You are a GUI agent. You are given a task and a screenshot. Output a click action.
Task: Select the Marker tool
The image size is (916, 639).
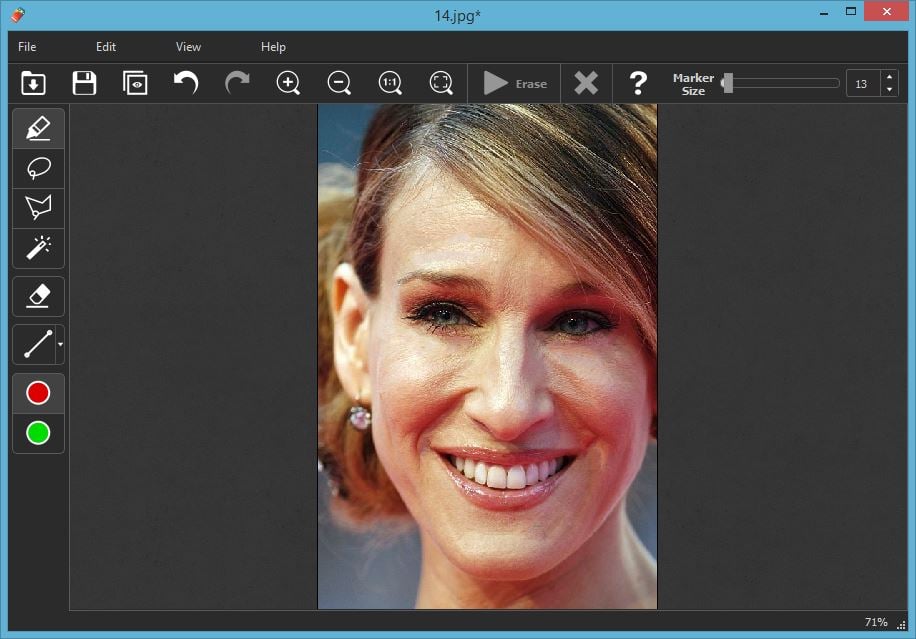[x=38, y=128]
